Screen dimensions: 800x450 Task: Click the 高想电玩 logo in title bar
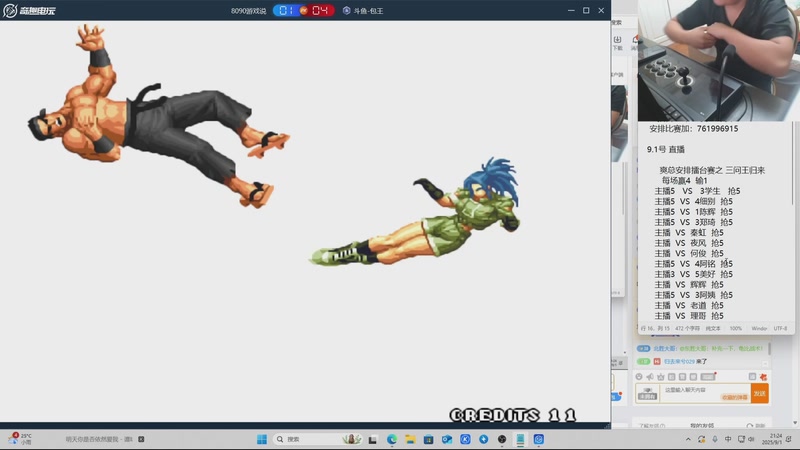pos(29,10)
